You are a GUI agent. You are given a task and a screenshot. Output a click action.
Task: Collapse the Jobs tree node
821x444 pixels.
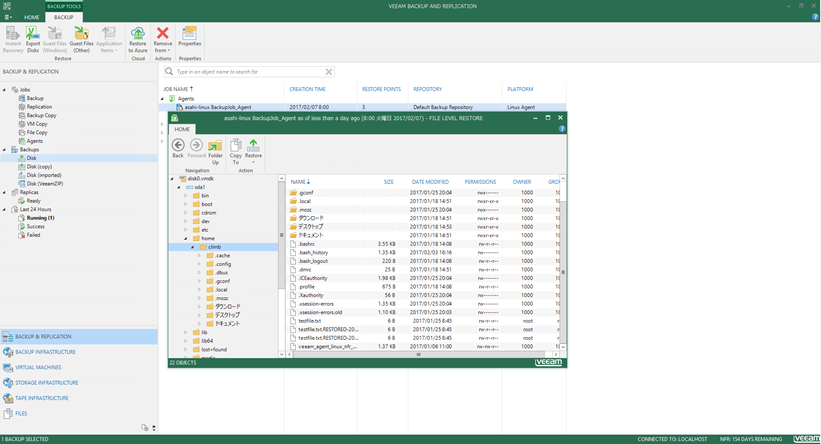[5, 90]
